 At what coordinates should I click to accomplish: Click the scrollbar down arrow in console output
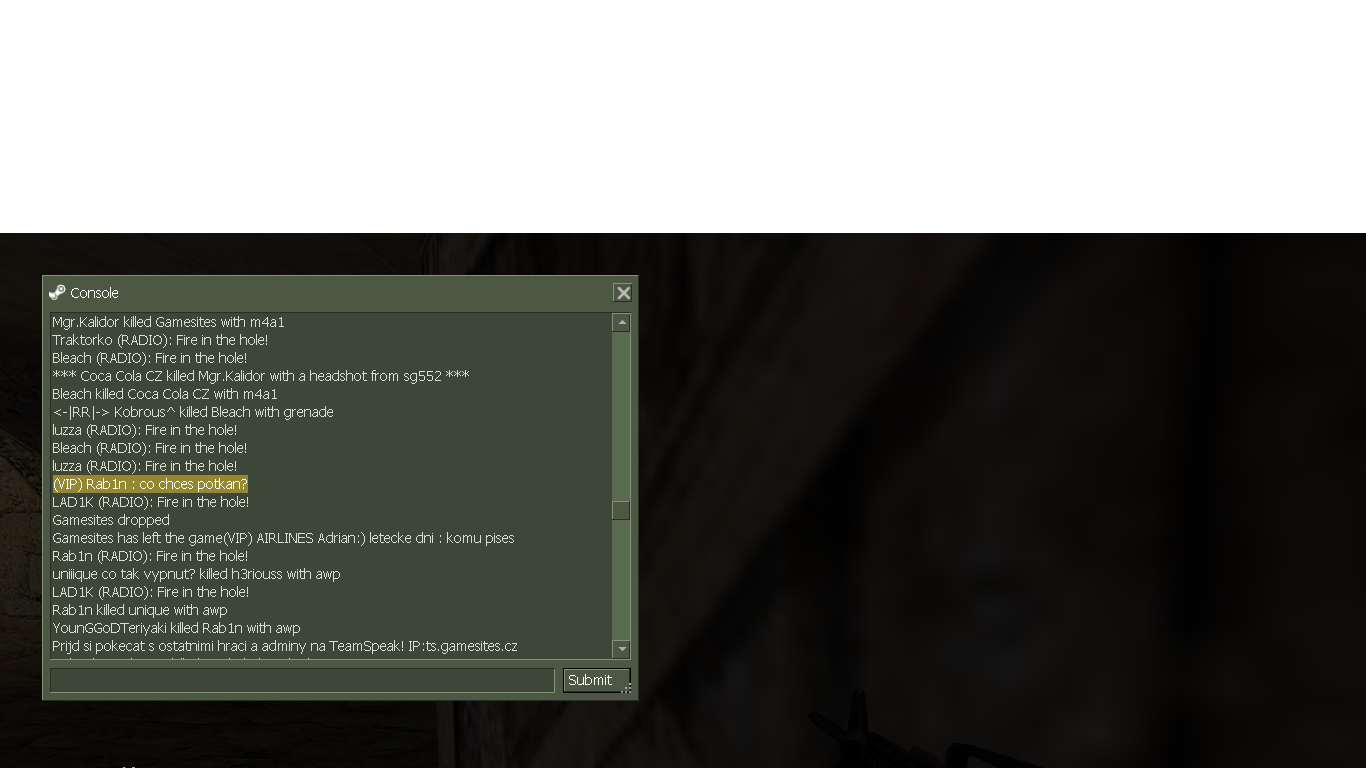621,649
